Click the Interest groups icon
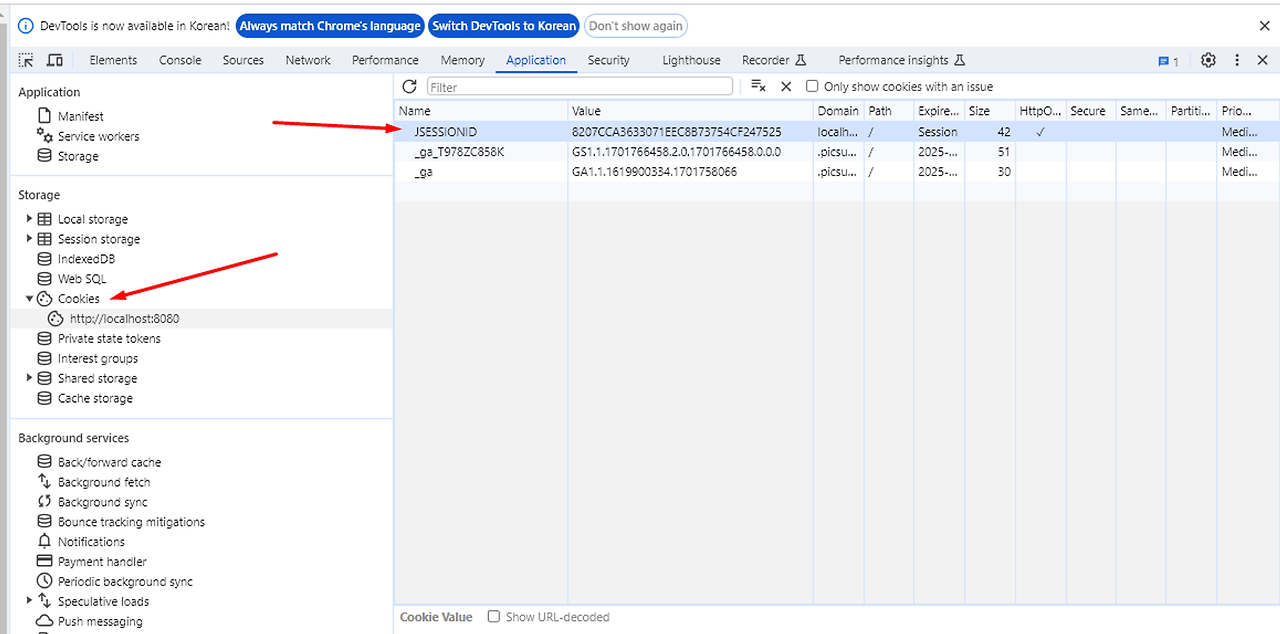1280x634 pixels. [x=44, y=358]
